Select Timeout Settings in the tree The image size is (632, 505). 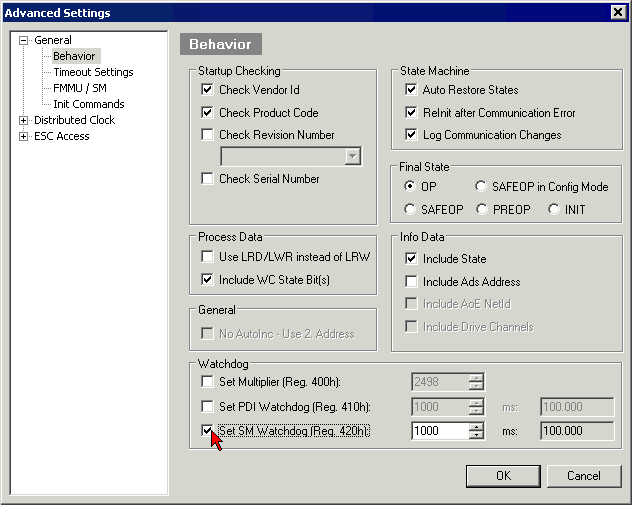point(93,73)
